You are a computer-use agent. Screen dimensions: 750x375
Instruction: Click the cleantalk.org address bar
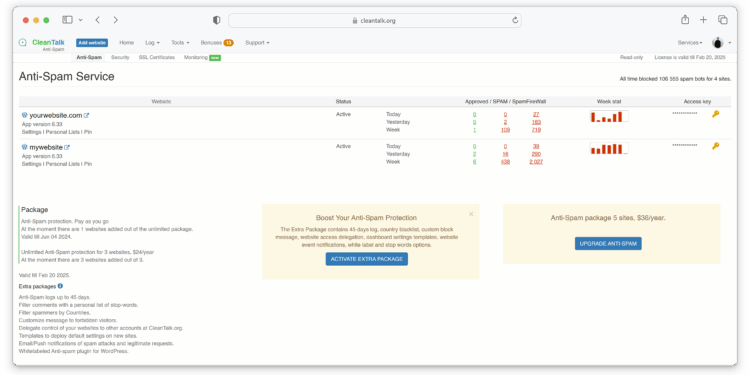pos(375,21)
